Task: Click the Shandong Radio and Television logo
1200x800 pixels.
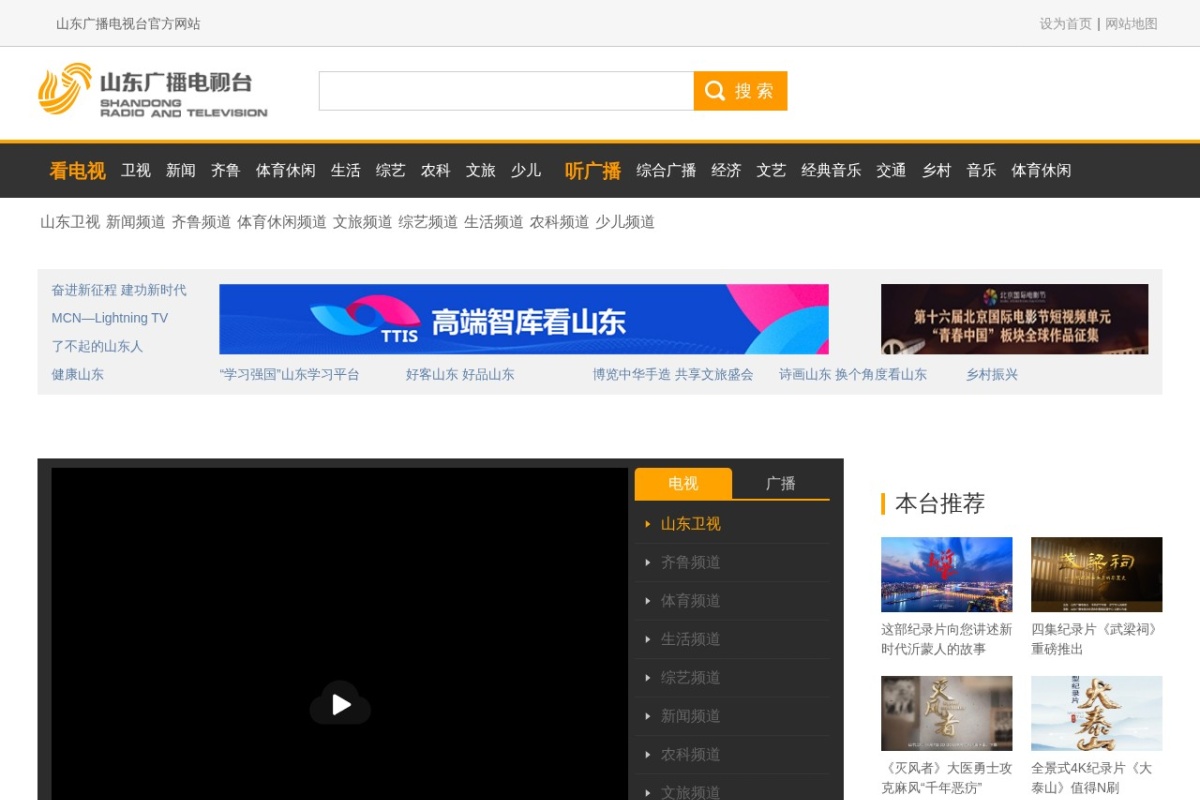Action: (153, 91)
